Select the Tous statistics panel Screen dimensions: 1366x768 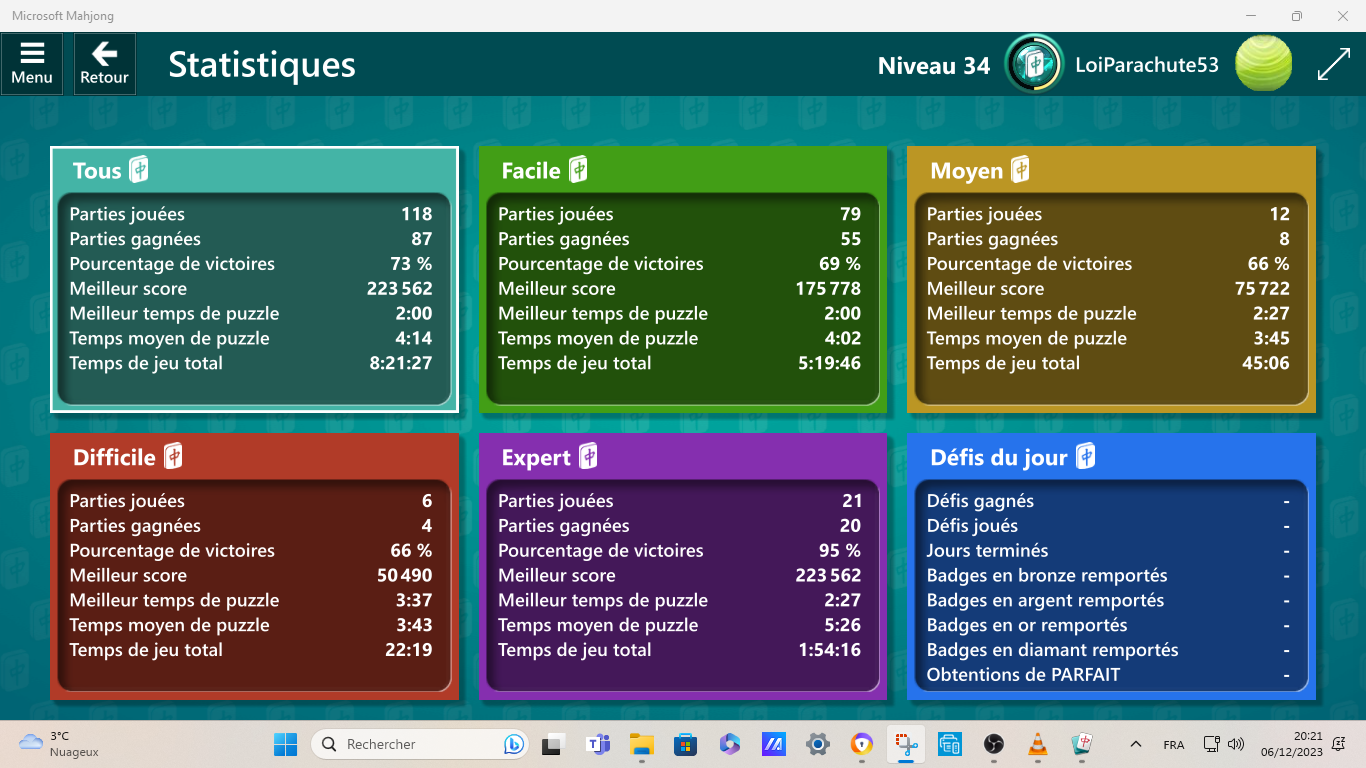pyautogui.click(x=254, y=279)
